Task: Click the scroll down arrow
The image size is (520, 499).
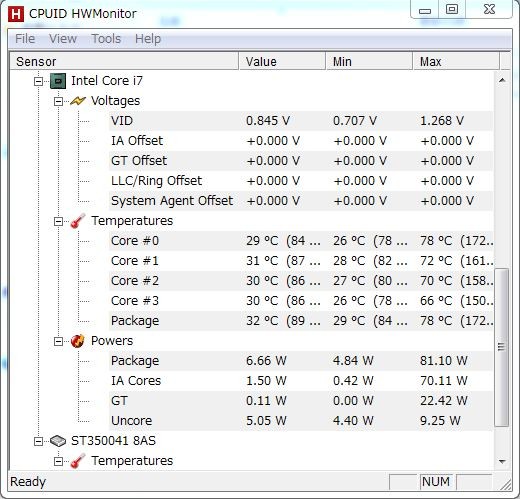Action: (502, 461)
